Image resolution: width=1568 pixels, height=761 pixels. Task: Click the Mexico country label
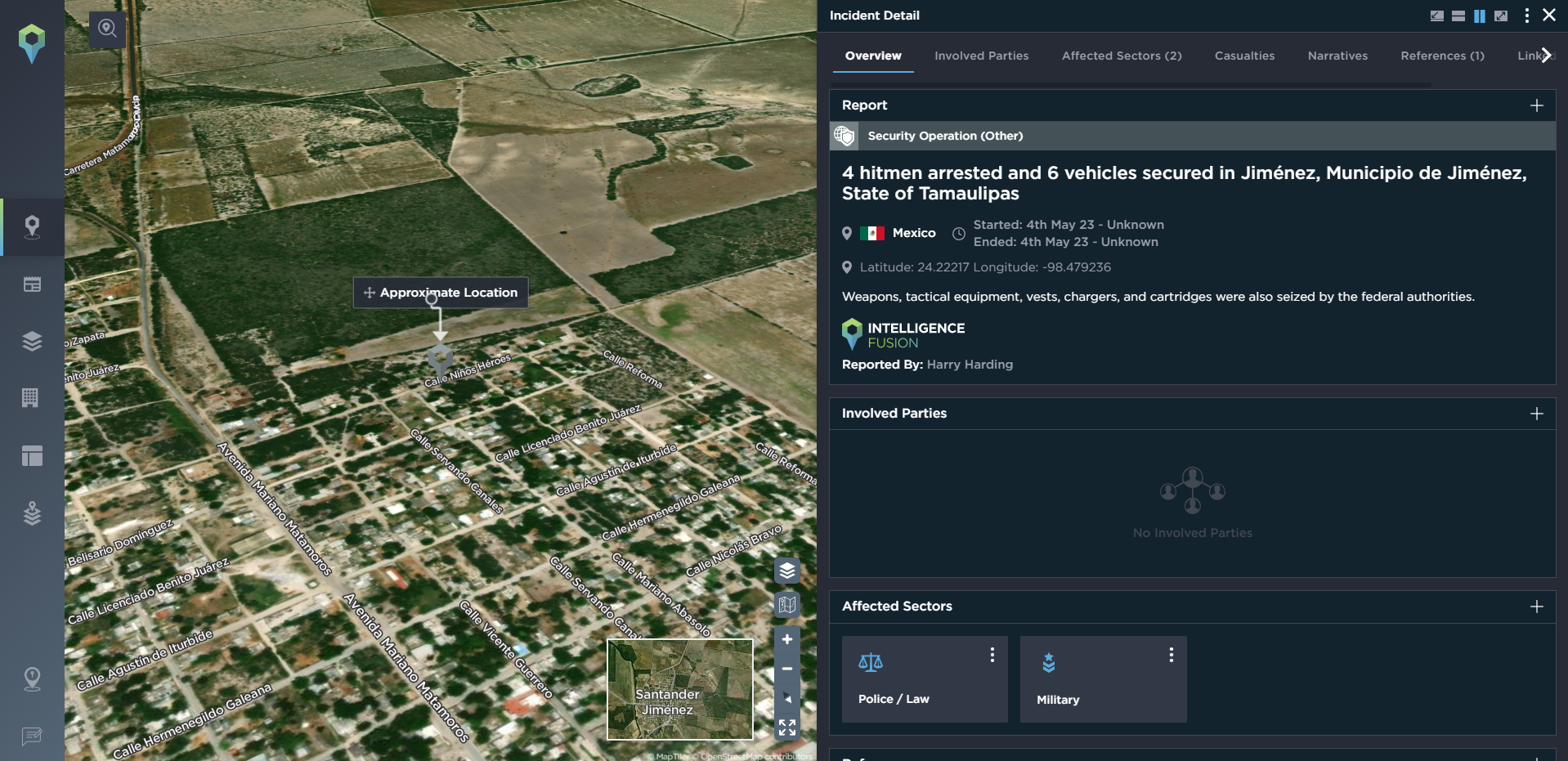(x=914, y=233)
